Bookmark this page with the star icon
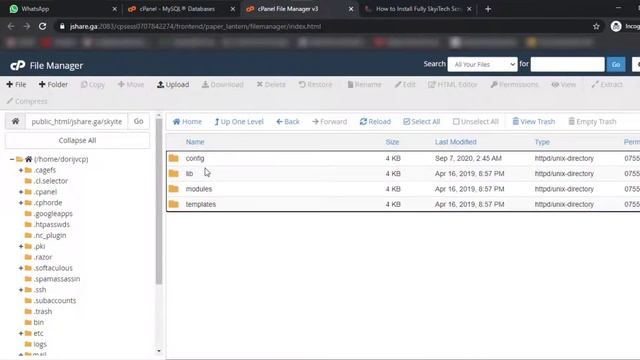Viewport: 640px width, 360px height. (x=596, y=27)
